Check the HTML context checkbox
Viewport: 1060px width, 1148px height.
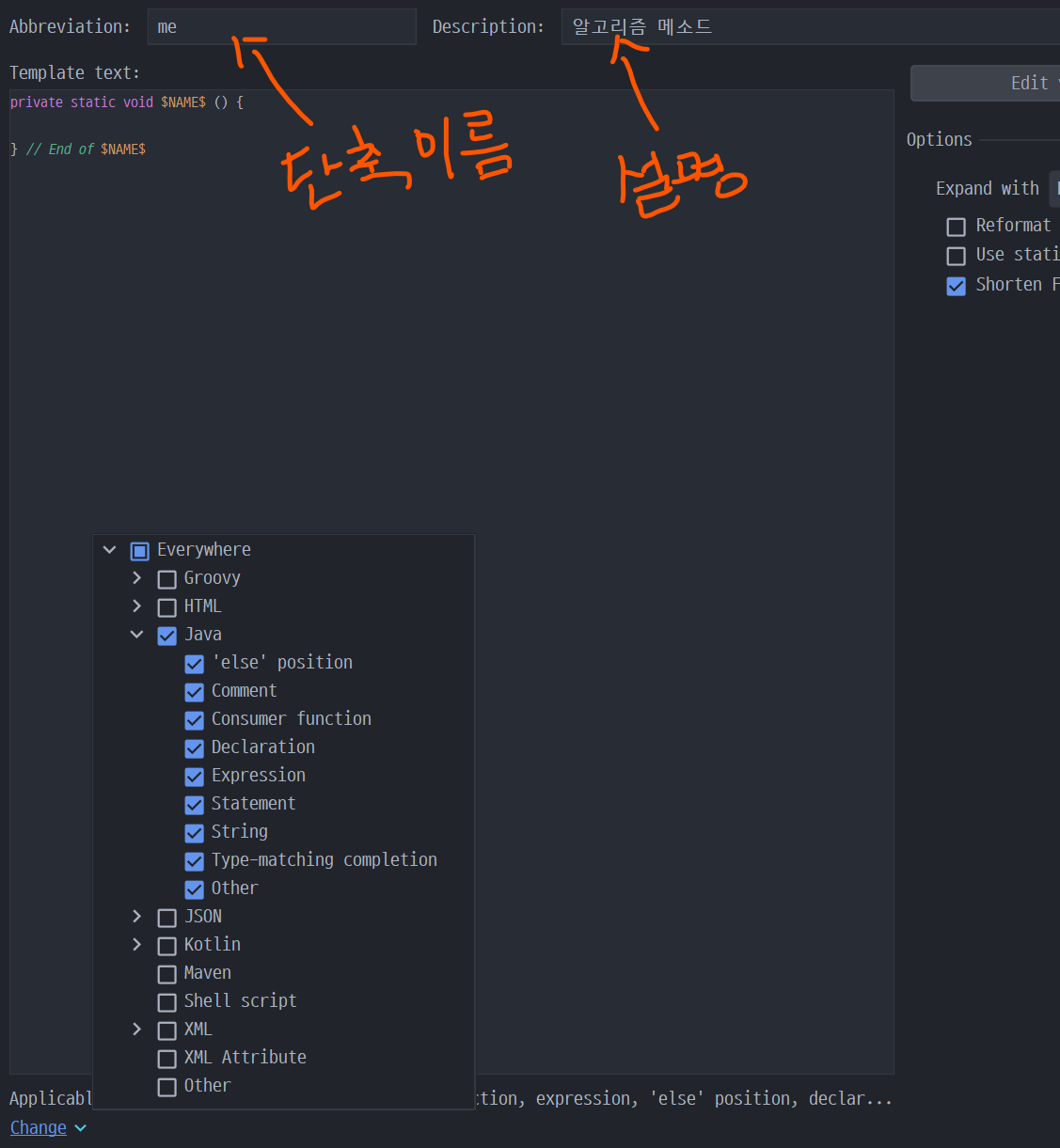[x=166, y=607]
